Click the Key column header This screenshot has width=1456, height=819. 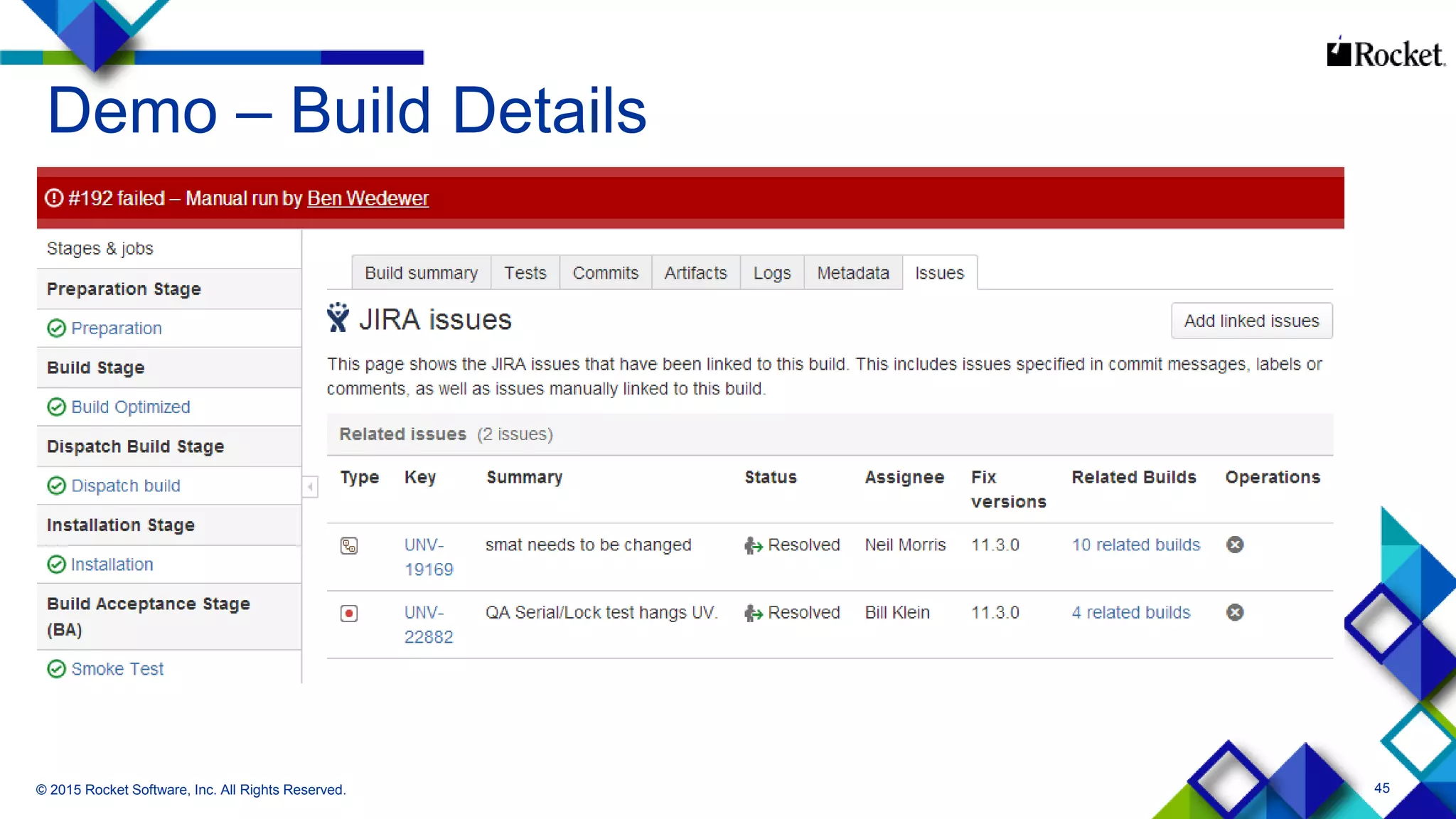click(x=420, y=478)
